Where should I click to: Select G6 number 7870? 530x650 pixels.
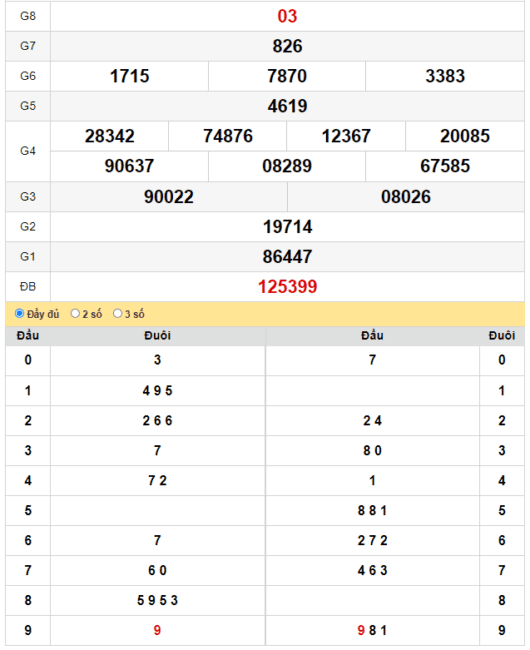click(x=287, y=76)
